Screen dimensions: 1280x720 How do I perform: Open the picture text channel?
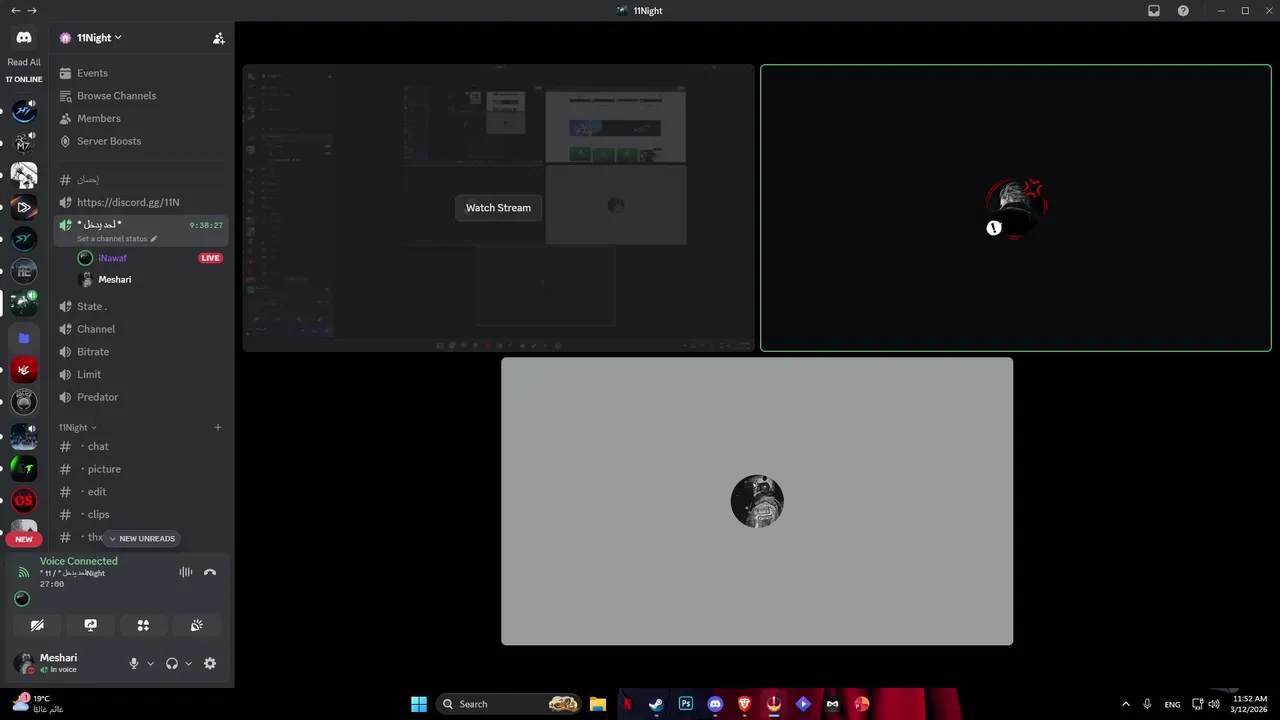pyautogui.click(x=143, y=469)
